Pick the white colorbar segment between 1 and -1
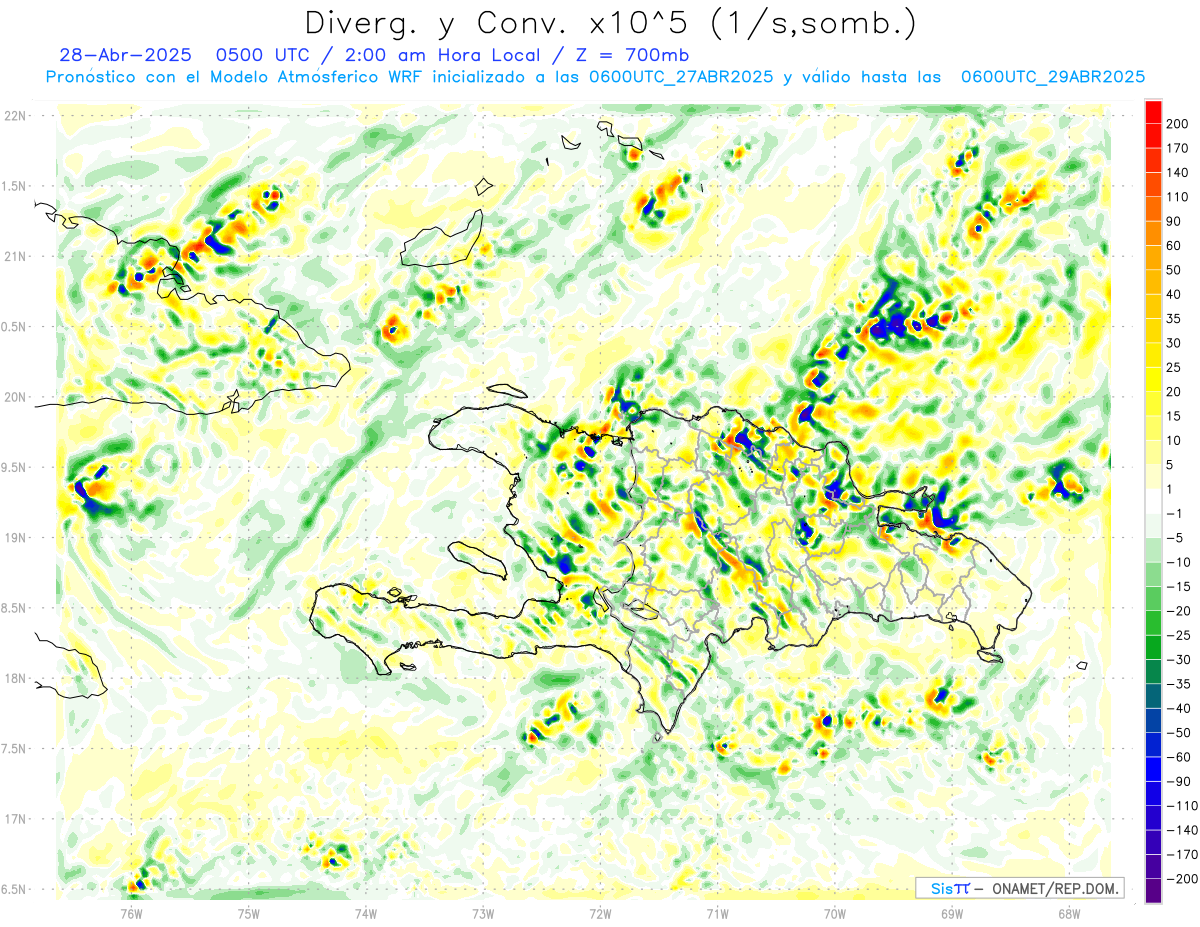The height and width of the screenshot is (927, 1200). click(x=1153, y=501)
